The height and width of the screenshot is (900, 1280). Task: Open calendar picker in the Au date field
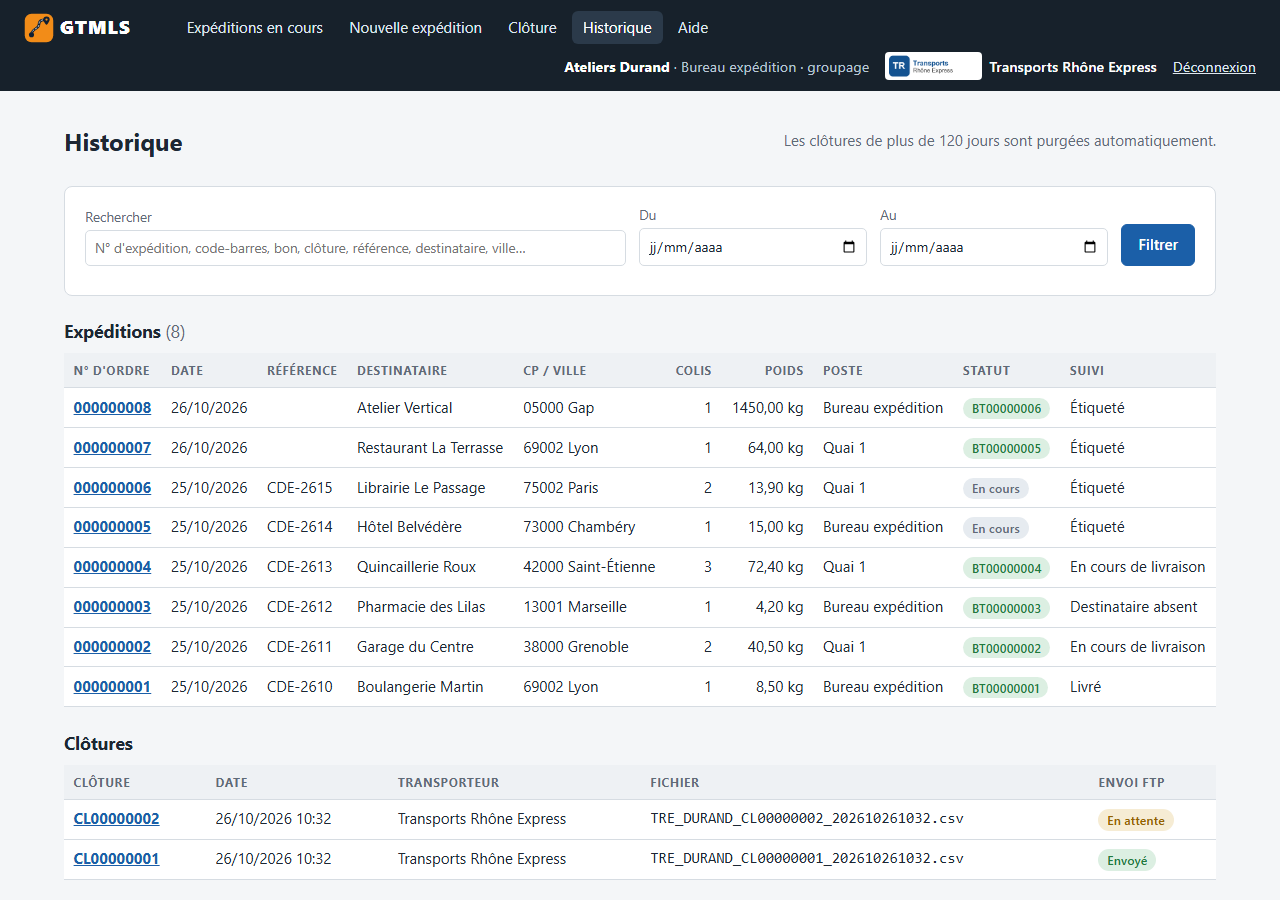[x=1090, y=247]
